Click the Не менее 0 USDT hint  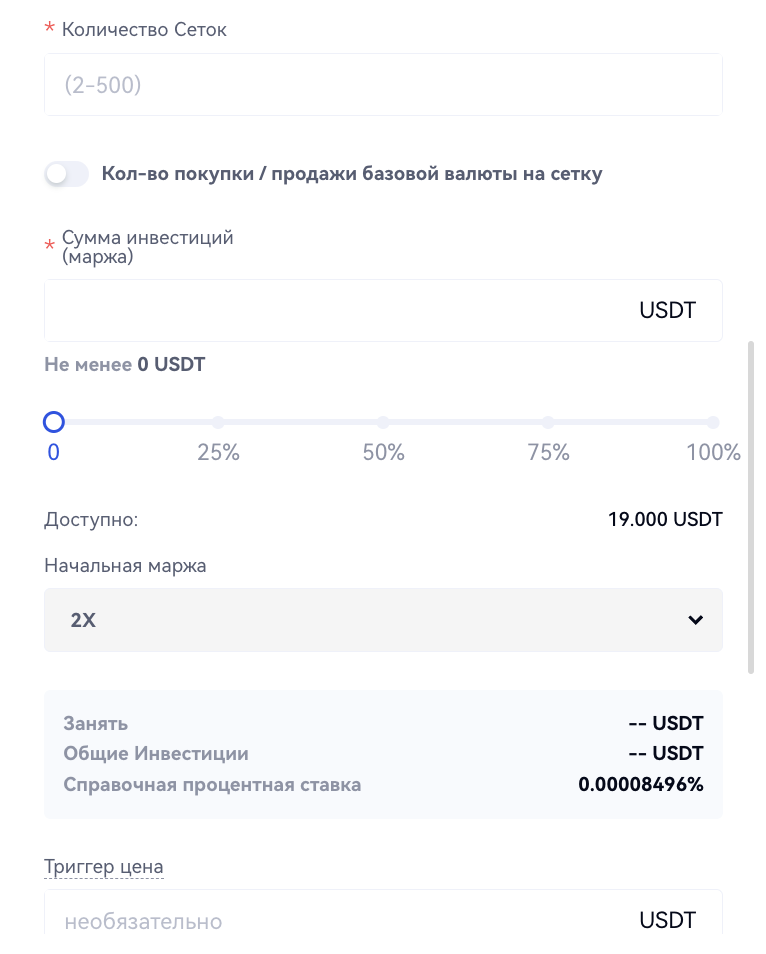[124, 365]
